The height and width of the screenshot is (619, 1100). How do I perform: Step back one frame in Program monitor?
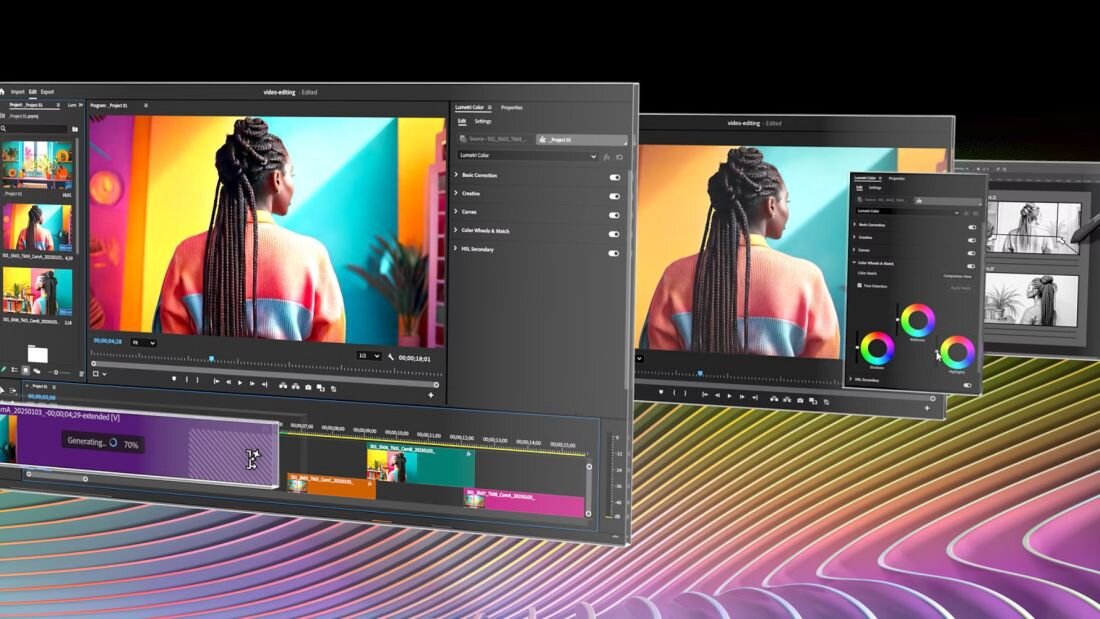[228, 382]
